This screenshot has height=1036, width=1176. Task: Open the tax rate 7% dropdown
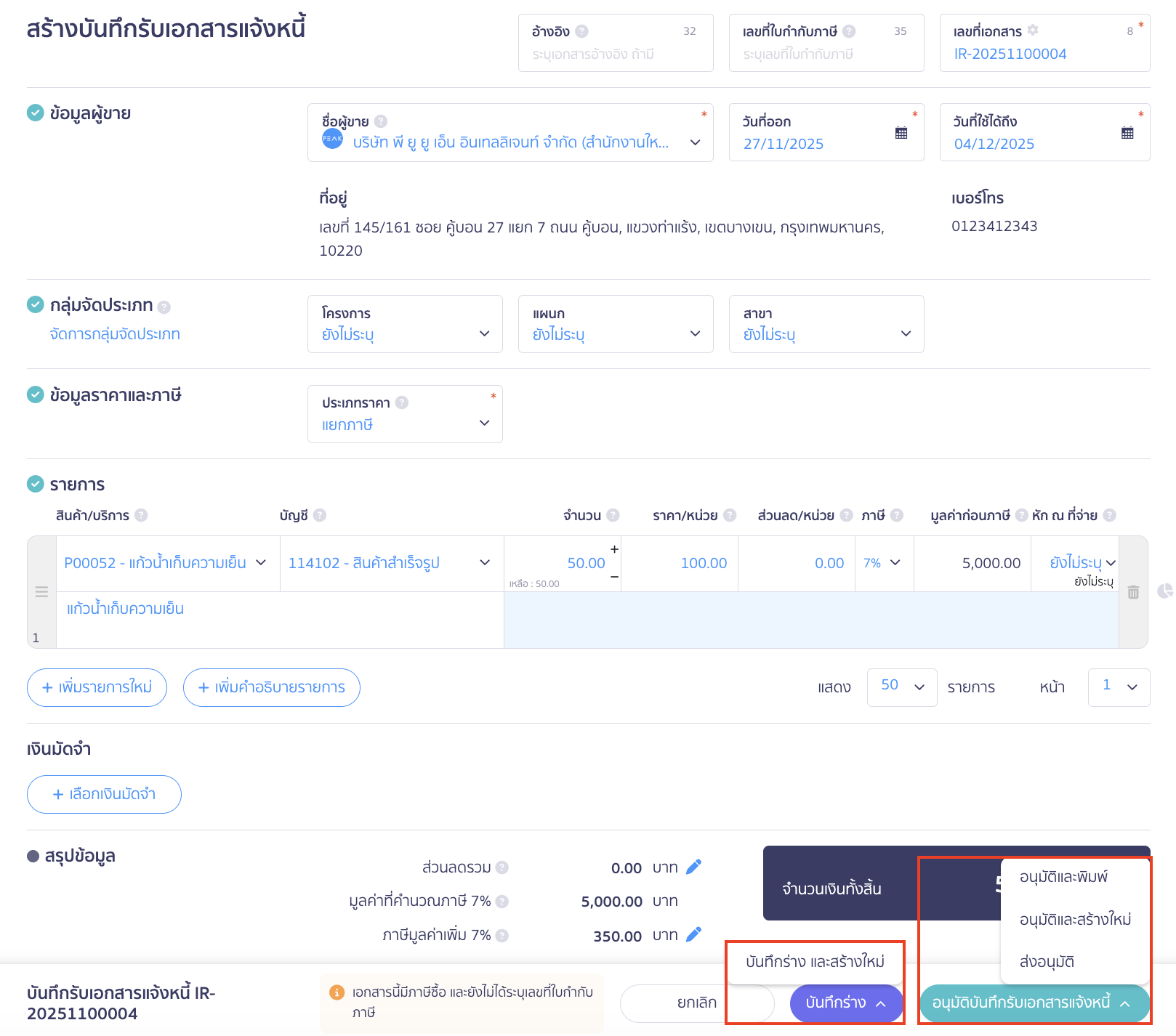pos(884,562)
